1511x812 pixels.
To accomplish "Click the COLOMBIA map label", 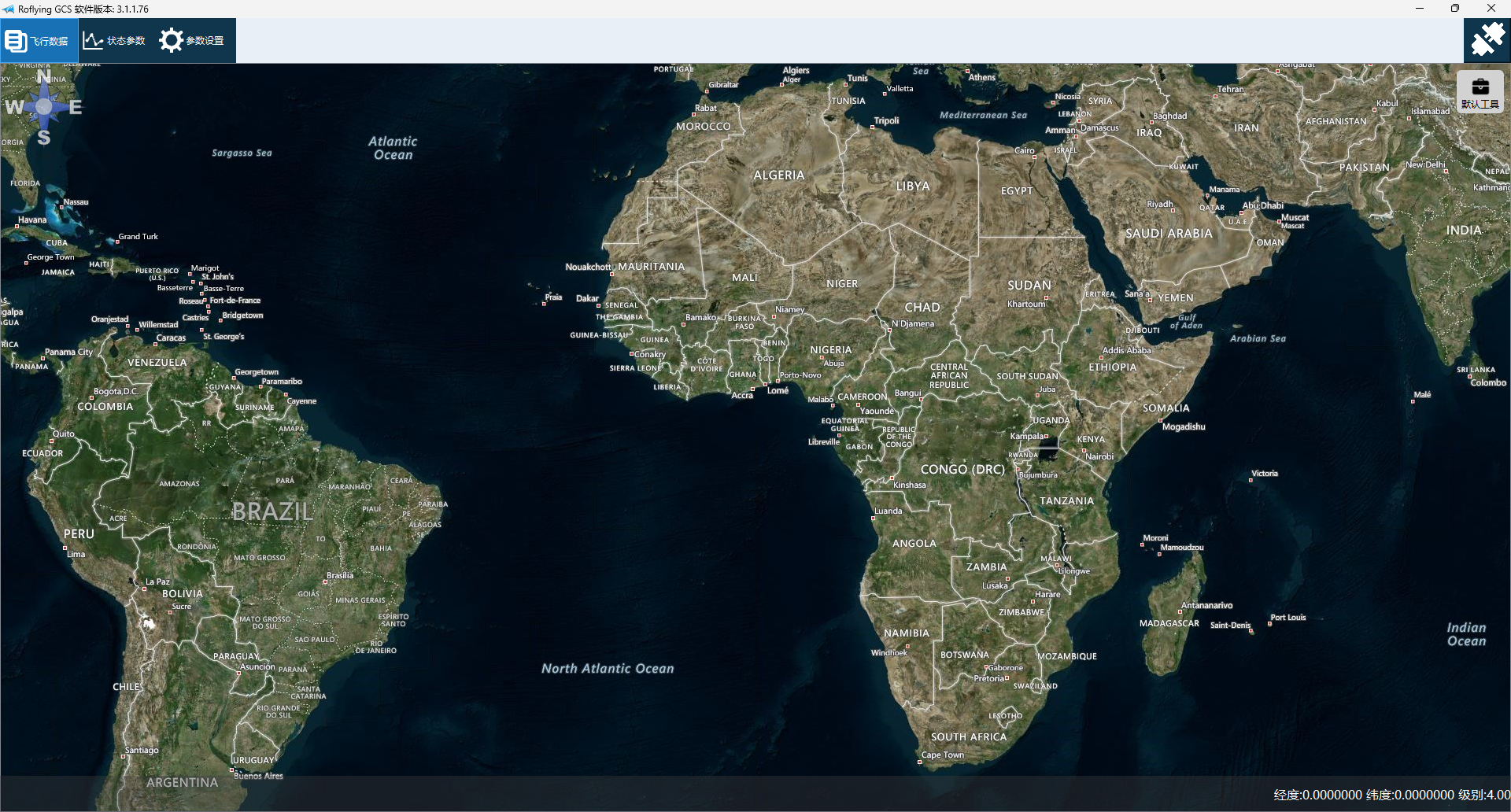I will coord(105,407).
